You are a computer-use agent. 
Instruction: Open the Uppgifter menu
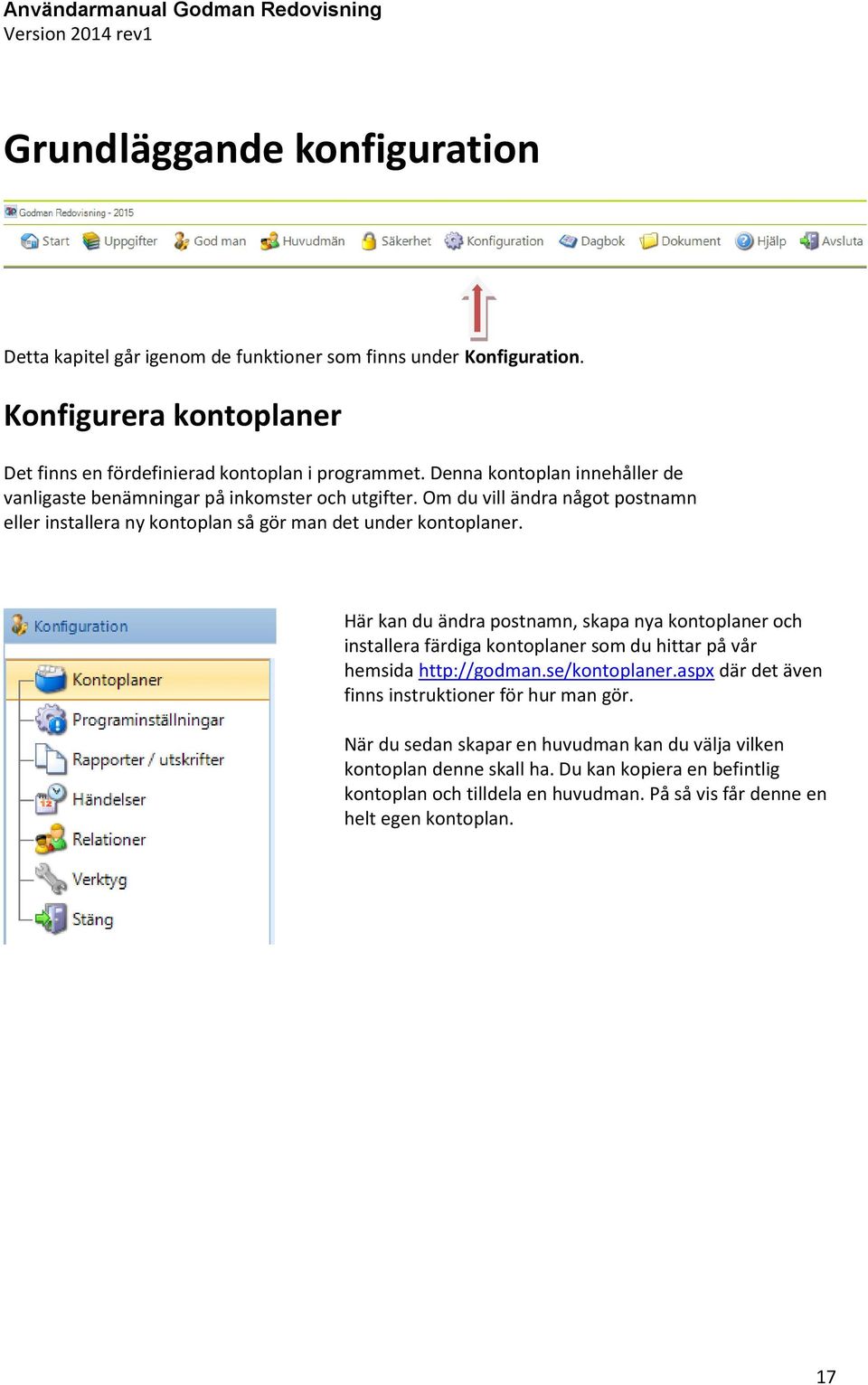click(130, 241)
